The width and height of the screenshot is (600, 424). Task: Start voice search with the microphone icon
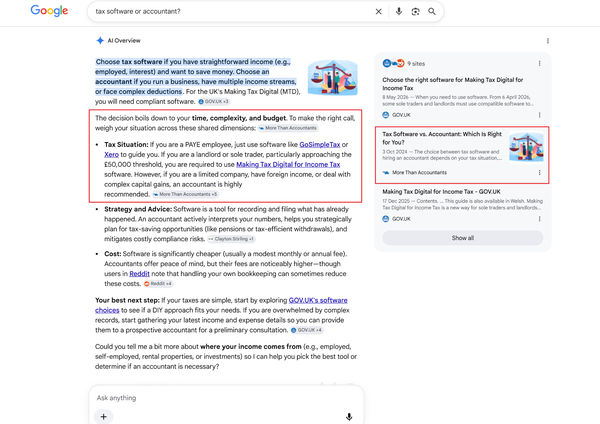pyautogui.click(x=399, y=11)
